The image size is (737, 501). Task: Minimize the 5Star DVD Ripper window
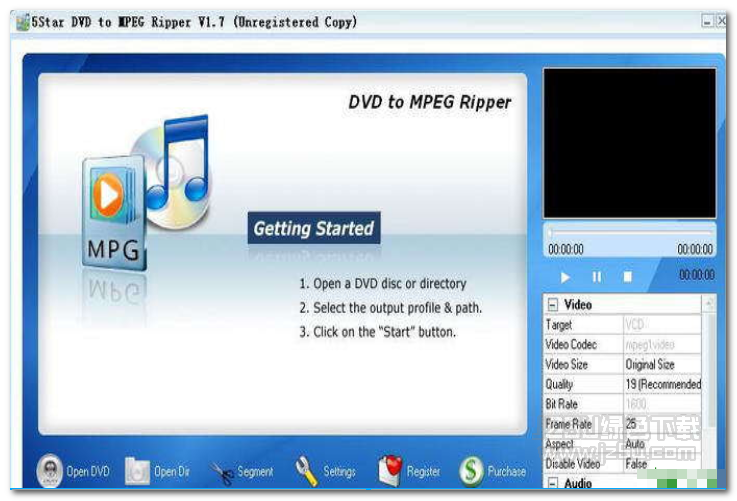coord(707,21)
